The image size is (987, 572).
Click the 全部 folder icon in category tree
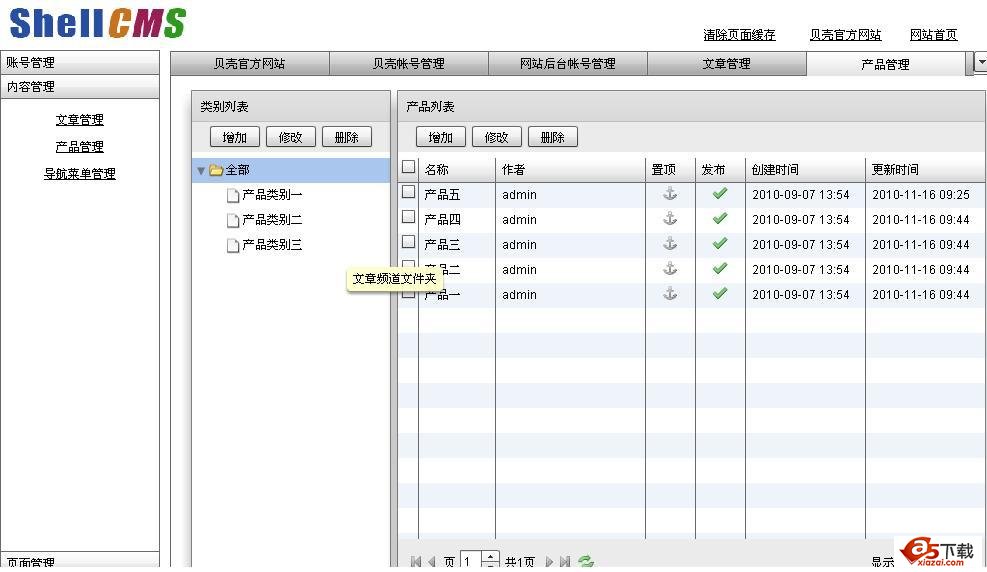click(x=216, y=171)
